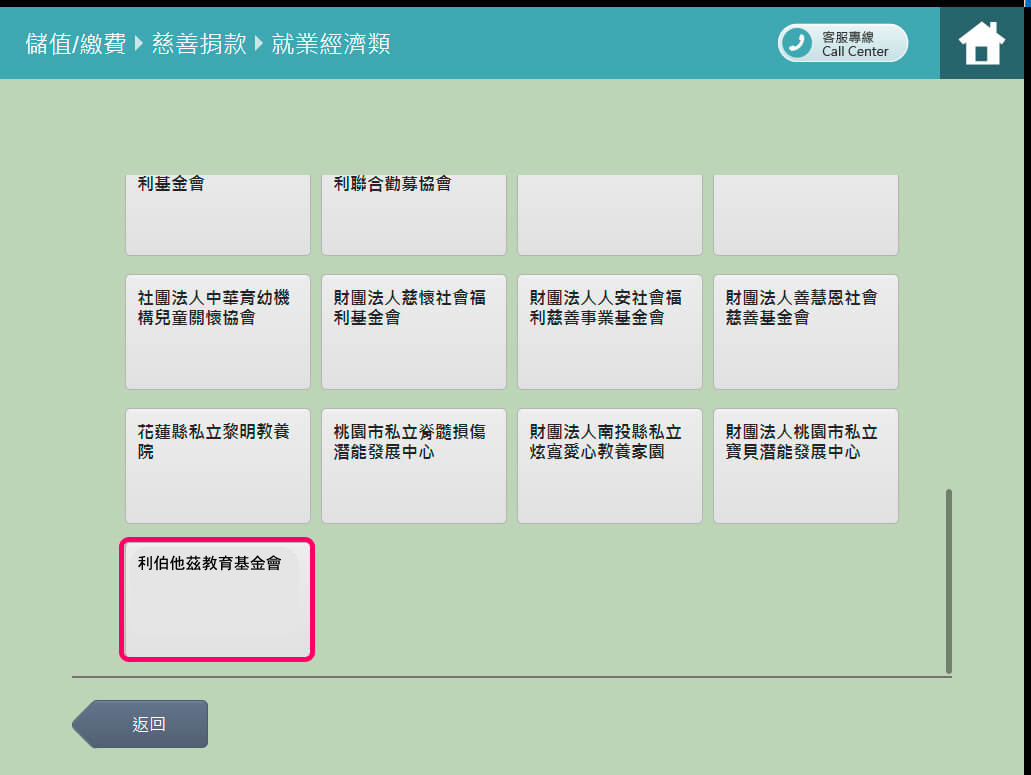
Task: Open 財團法人桃園市私立寶貝潛能發展中心
Action: coord(805,465)
